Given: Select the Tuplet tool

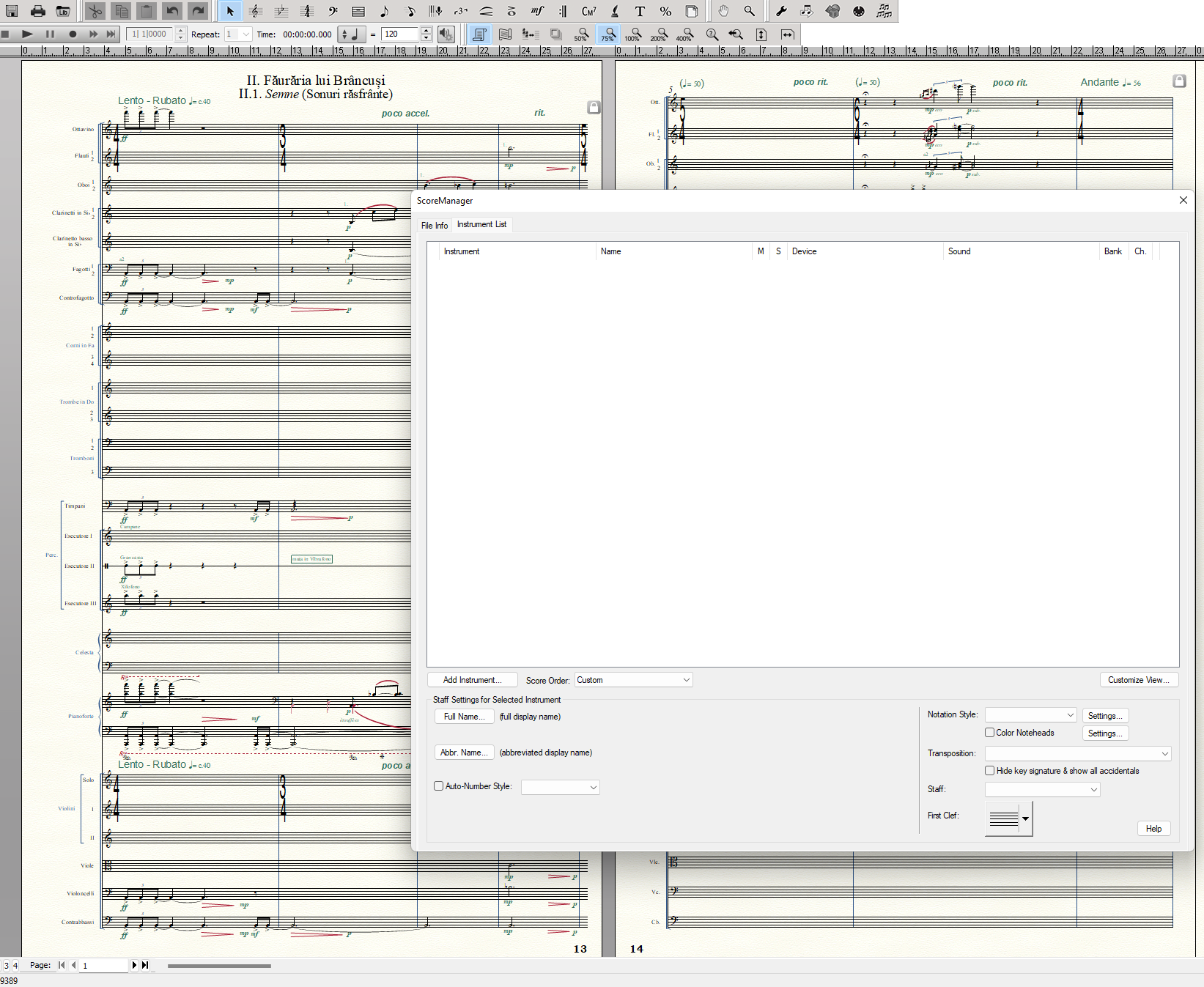Looking at the screenshot, I should click(460, 11).
